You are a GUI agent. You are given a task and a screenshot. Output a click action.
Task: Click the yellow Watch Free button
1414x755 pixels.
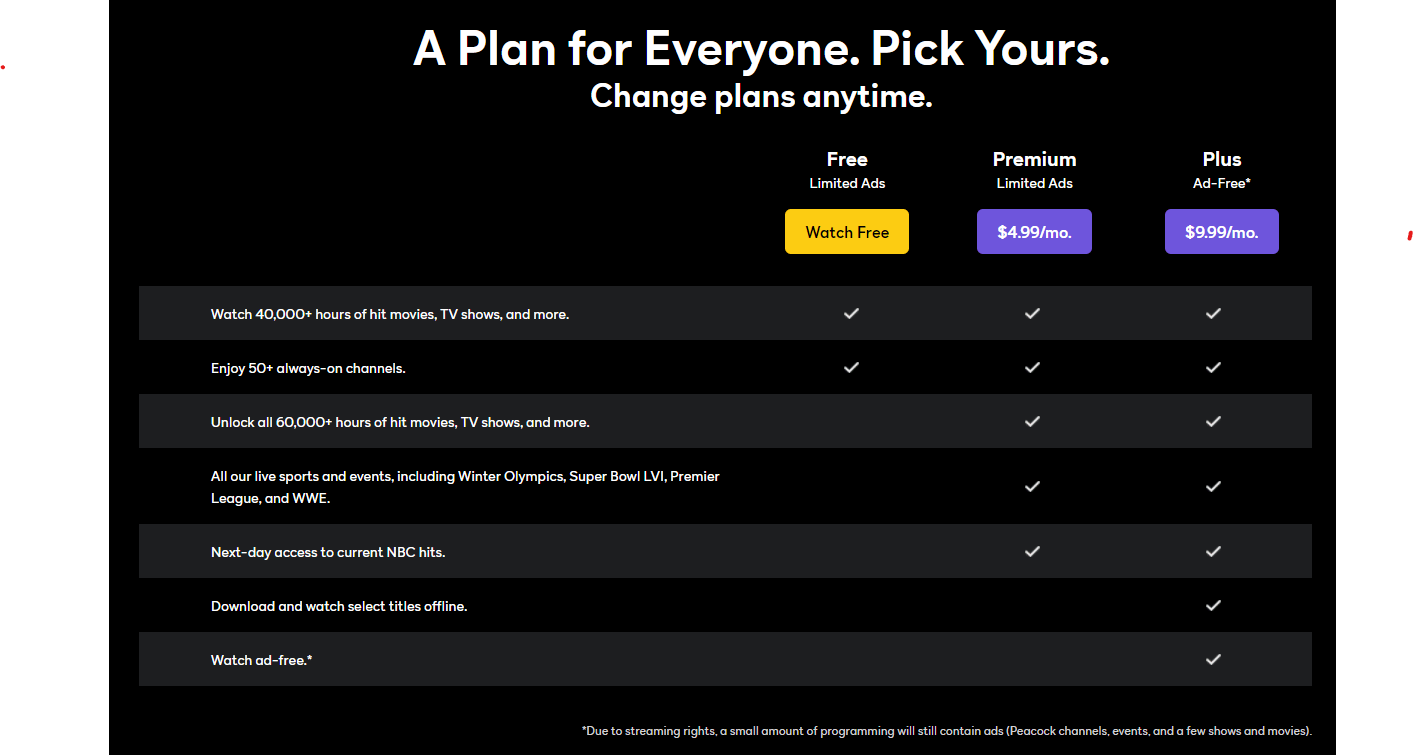847,231
